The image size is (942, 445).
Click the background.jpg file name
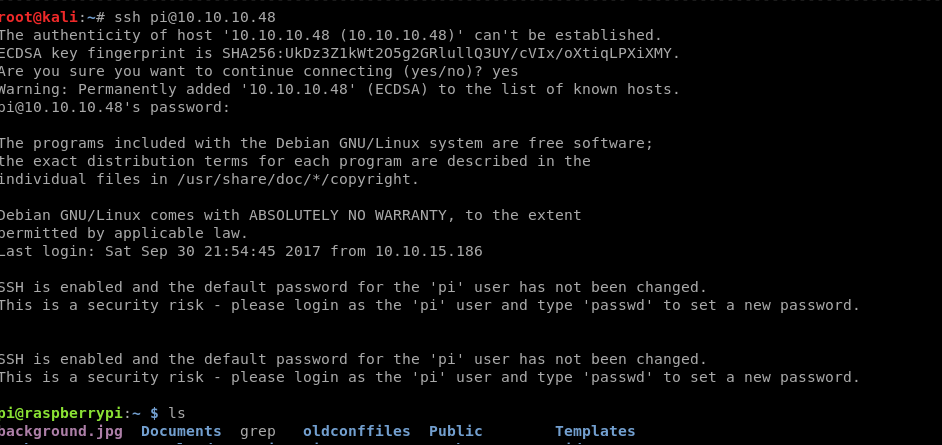(x=61, y=432)
